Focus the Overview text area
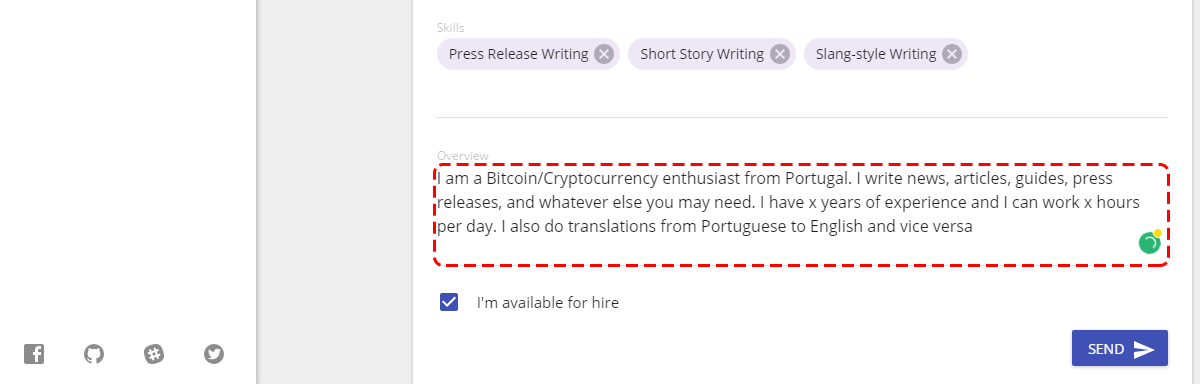Image resolution: width=1200 pixels, height=384 pixels. [x=801, y=215]
